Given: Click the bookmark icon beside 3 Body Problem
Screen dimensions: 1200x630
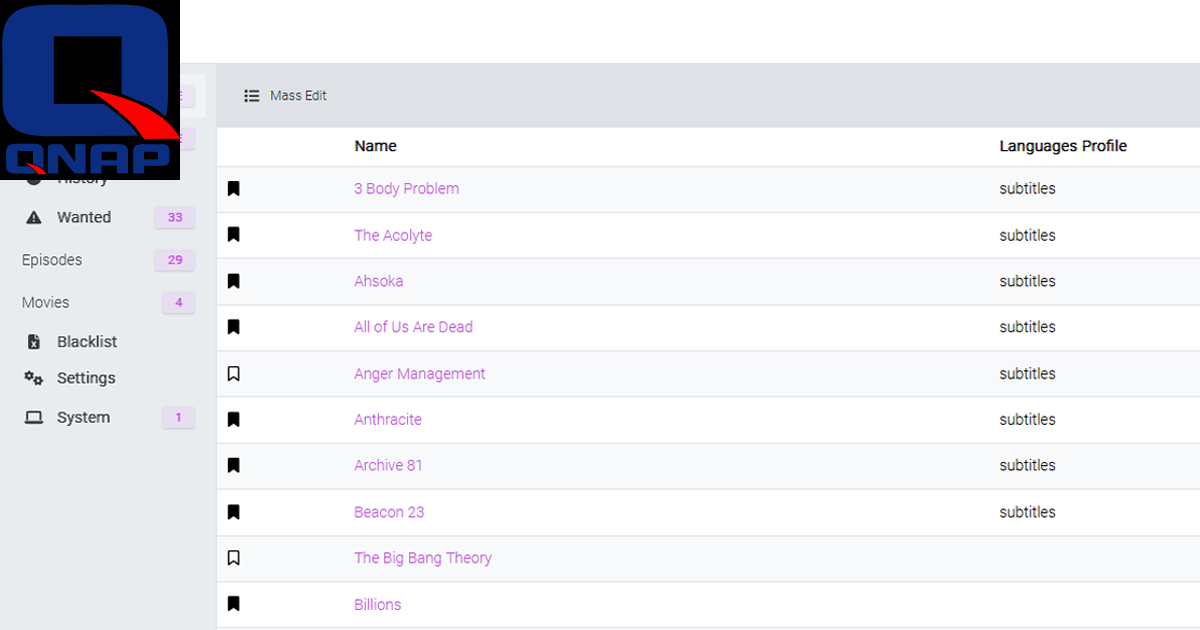Looking at the screenshot, I should 234,189.
